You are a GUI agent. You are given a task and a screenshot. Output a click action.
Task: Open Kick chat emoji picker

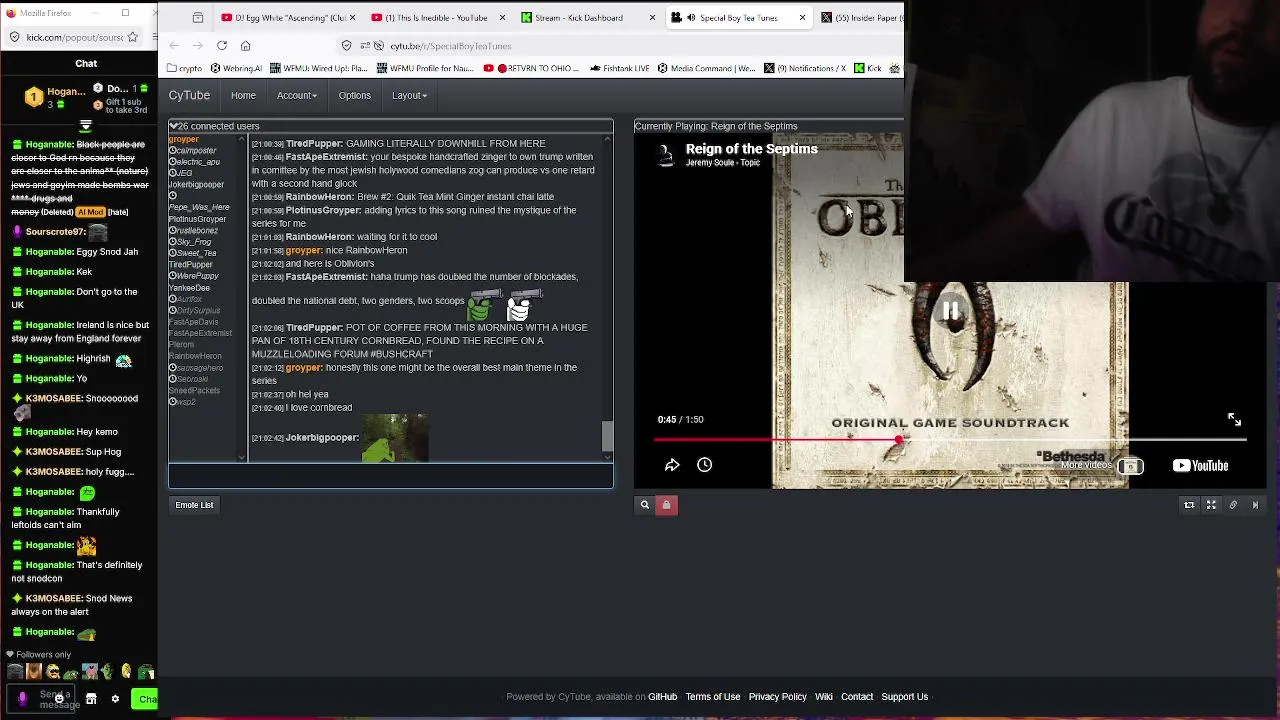tap(59, 699)
